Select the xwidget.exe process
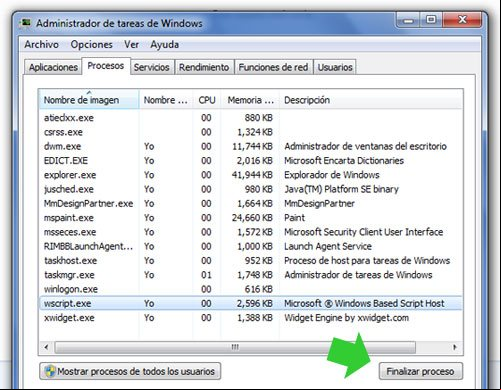The image size is (501, 390). [251, 318]
